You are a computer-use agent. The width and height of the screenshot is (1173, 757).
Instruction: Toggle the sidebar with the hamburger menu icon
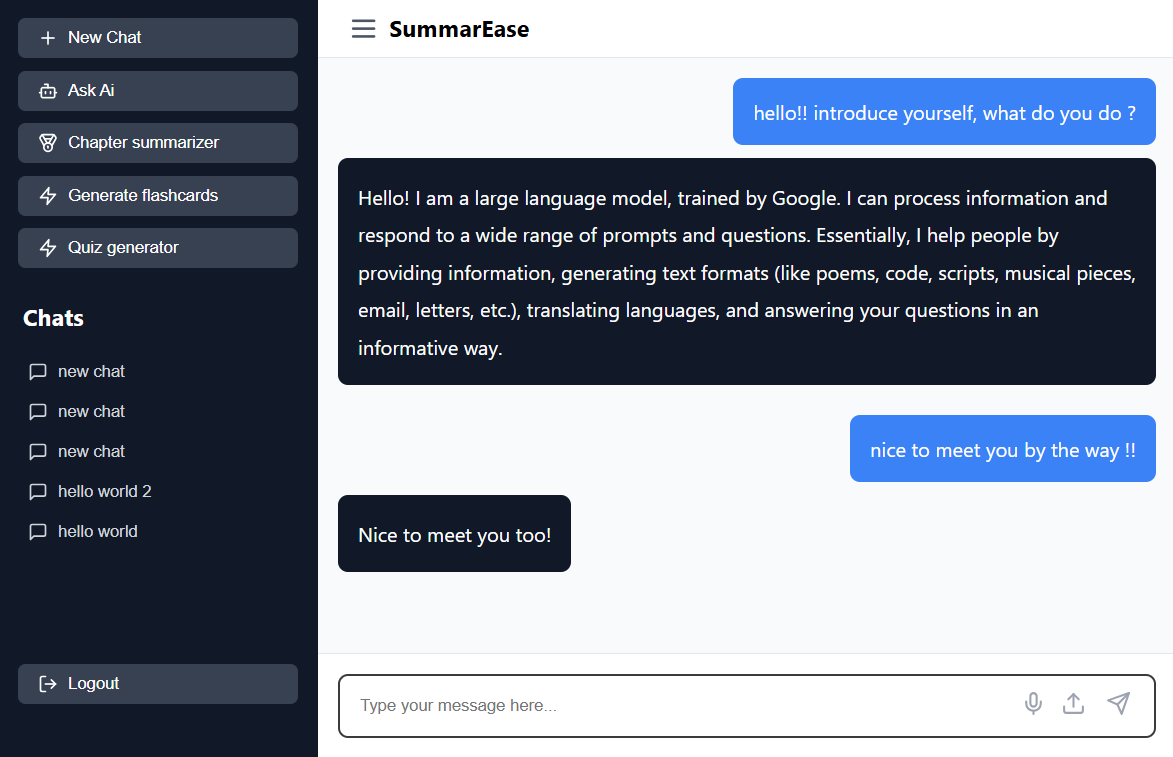point(364,29)
